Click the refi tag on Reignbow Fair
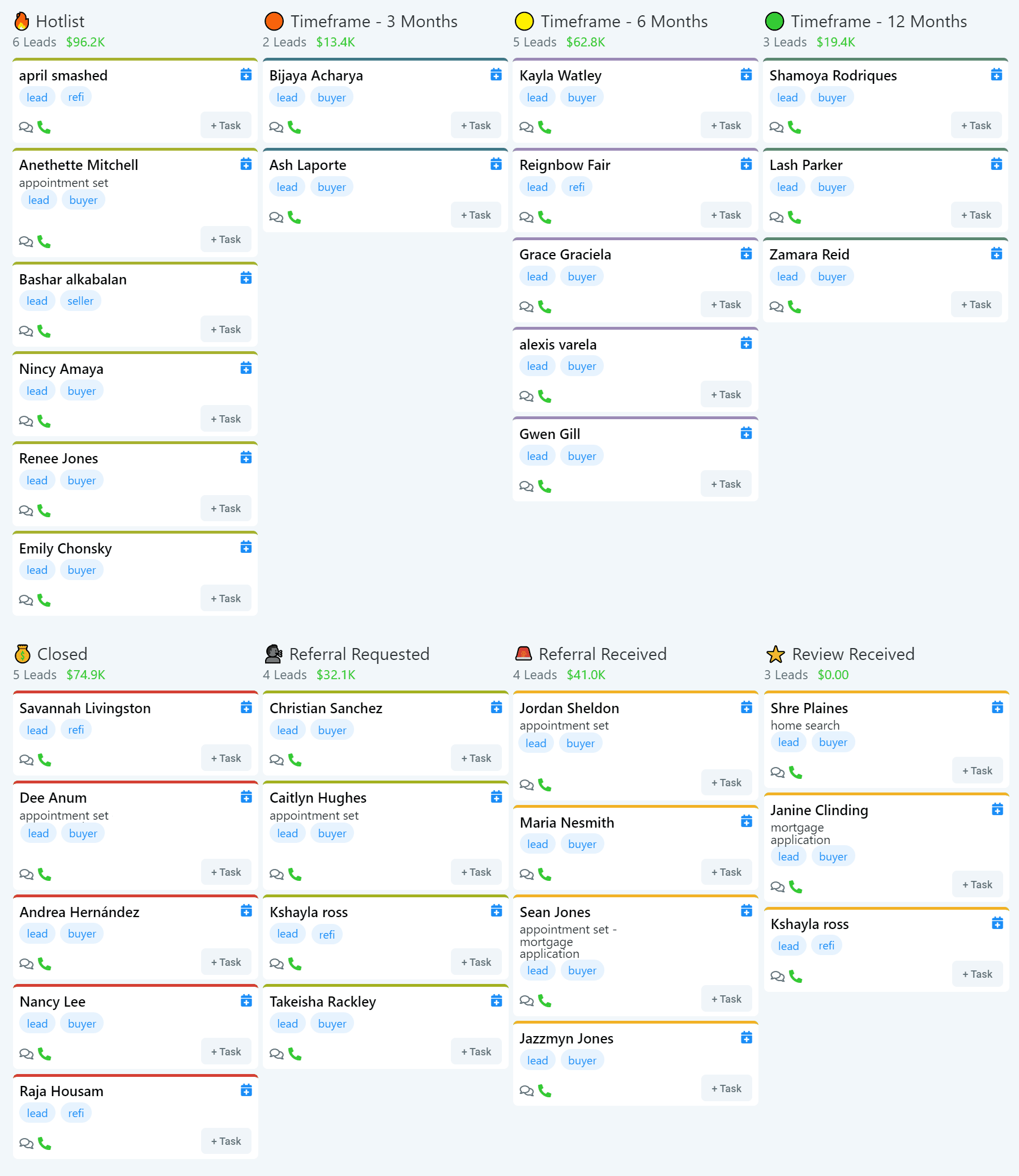This screenshot has height=1176, width=1019. (x=577, y=187)
